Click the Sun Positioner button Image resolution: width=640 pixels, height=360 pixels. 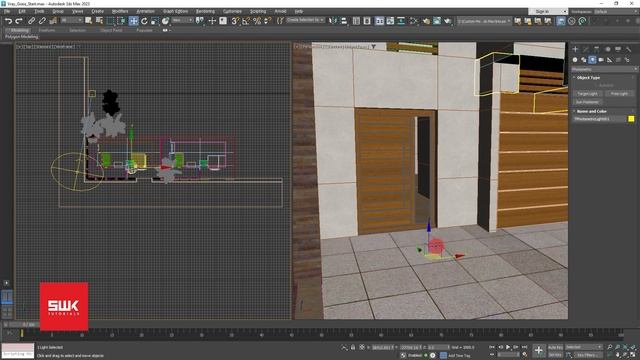[588, 102]
